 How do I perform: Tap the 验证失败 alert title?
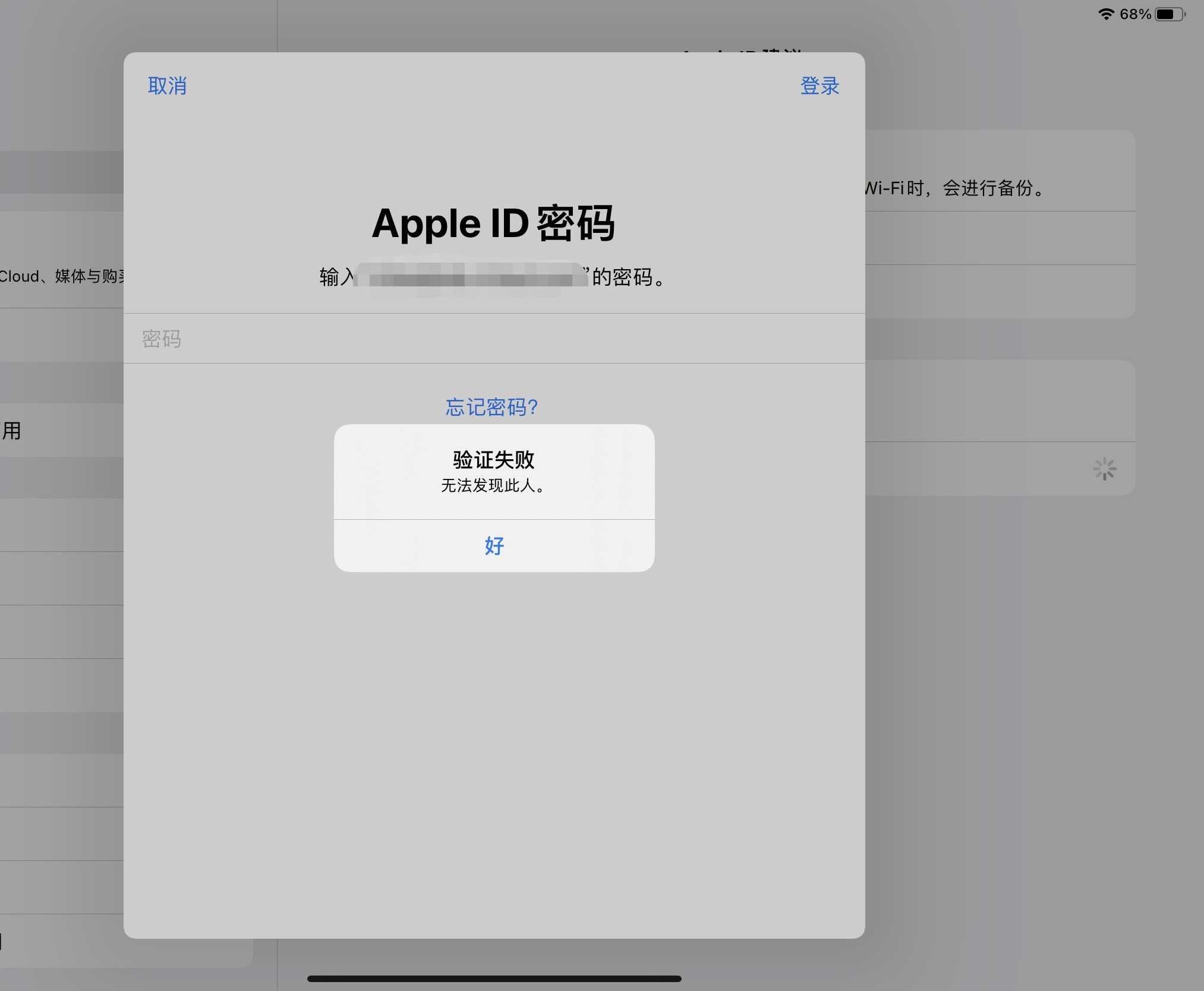494,459
